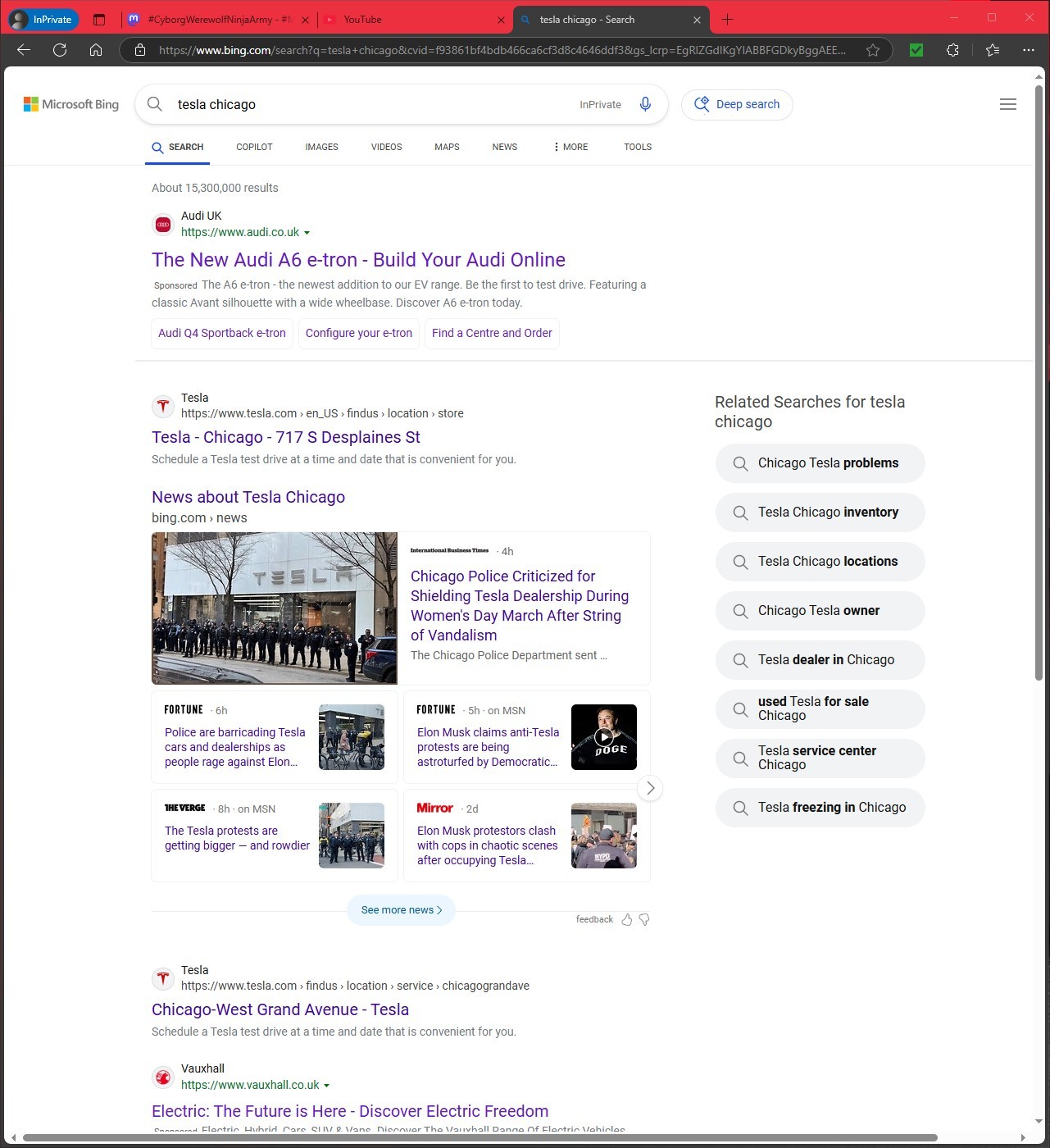Screen dimensions: 1050x1148
Task: Open Bing hamburger menu
Action: click(x=1008, y=104)
